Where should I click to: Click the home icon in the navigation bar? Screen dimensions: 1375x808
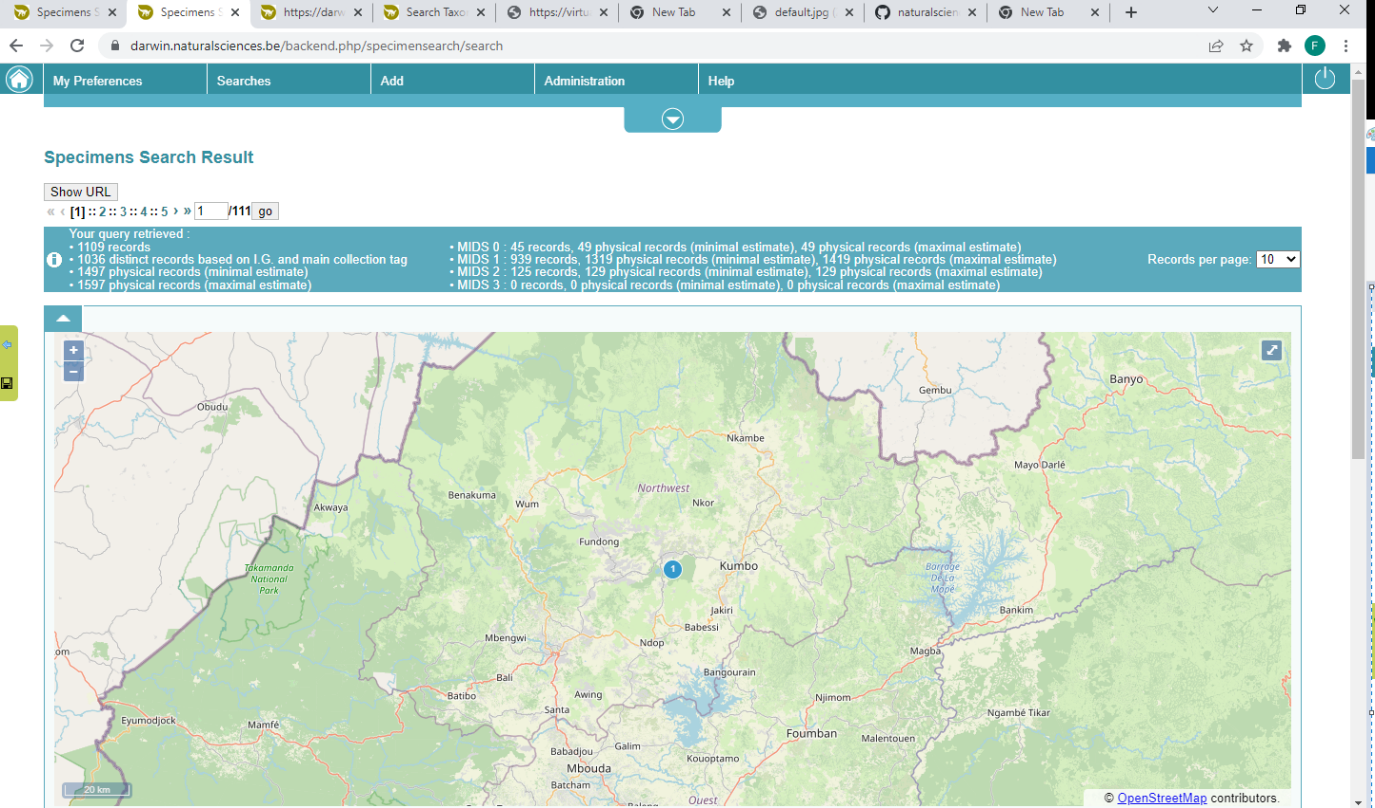(x=19, y=80)
